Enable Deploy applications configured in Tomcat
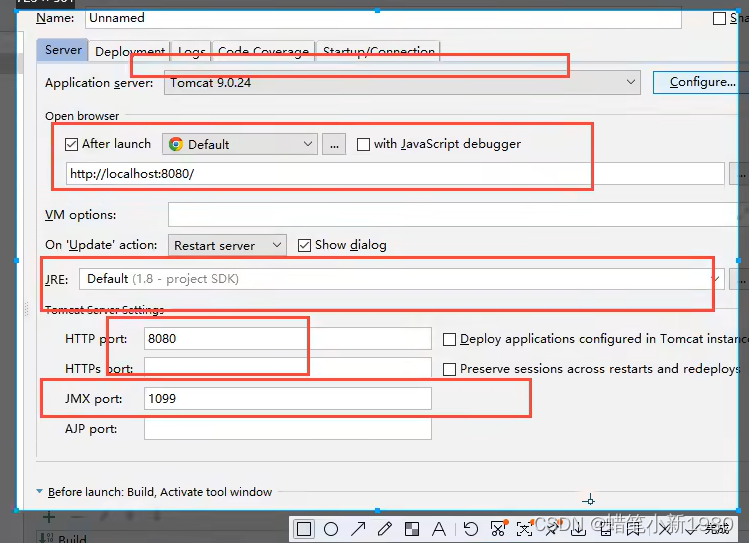 click(449, 339)
